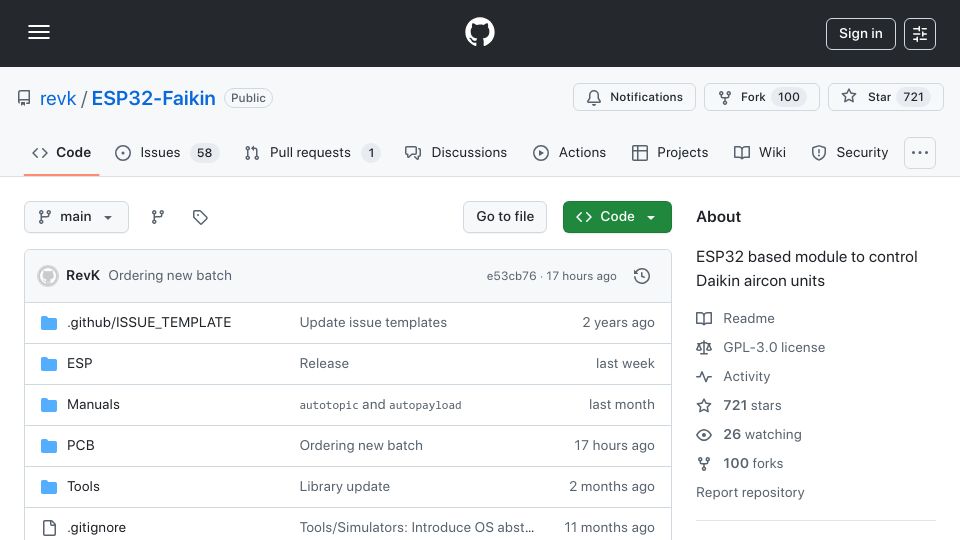Expand additional tabs with ellipsis button
Screen dimensions: 960x540
pos(920,152)
